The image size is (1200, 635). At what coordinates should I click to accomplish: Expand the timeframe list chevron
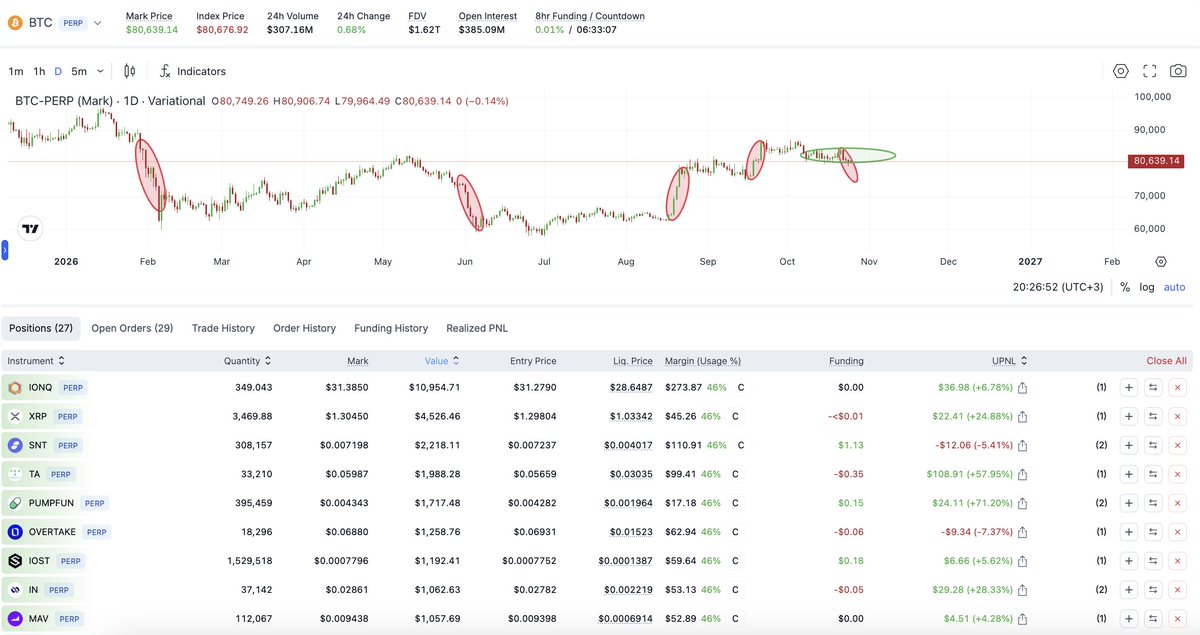point(100,71)
